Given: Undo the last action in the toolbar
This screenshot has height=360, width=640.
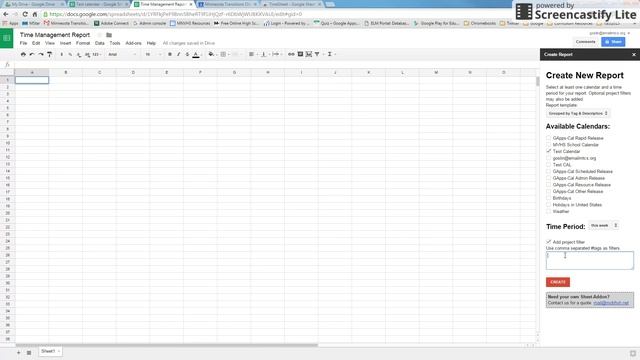Looking at the screenshot, I should point(32,54).
